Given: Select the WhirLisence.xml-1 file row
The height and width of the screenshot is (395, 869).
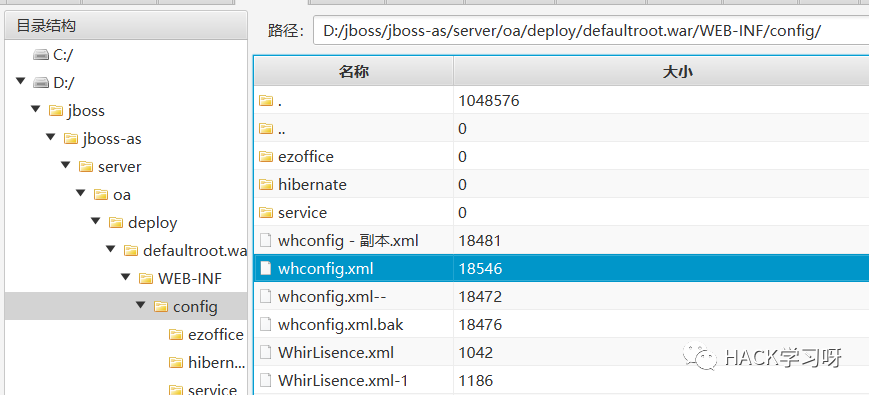Looking at the screenshot, I should [x=561, y=381].
